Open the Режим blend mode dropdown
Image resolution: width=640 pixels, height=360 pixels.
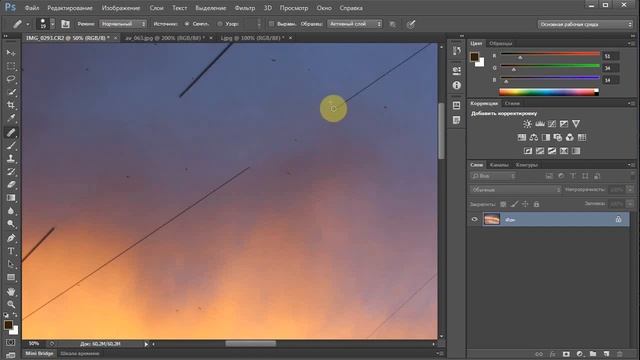[x=123, y=24]
